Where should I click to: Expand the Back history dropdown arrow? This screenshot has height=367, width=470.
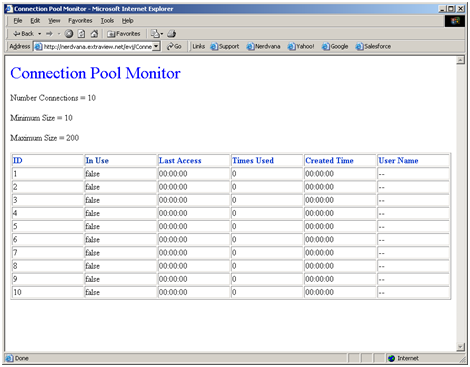(x=39, y=34)
